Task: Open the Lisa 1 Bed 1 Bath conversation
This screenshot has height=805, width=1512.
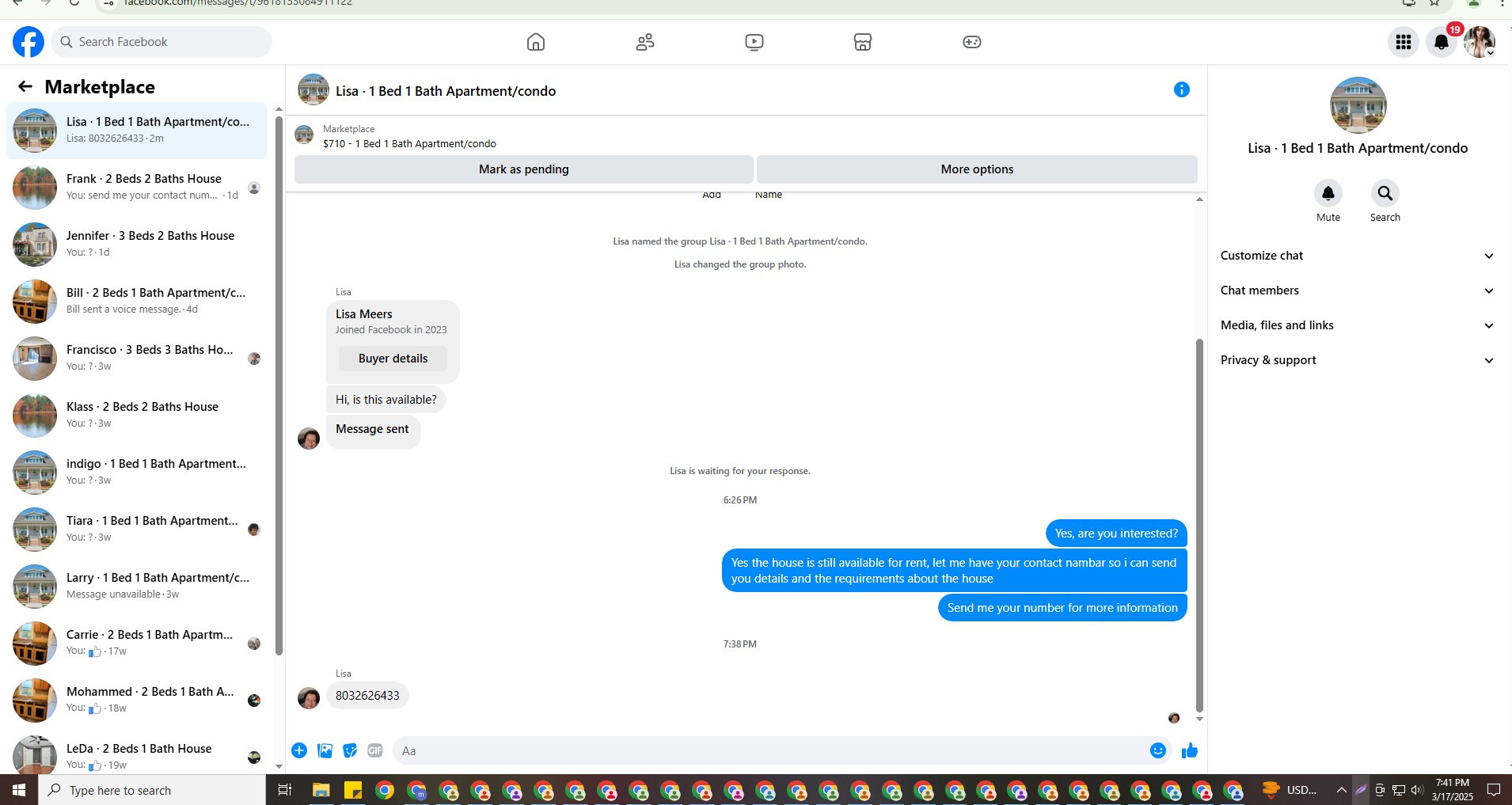Action: pyautogui.click(x=137, y=131)
